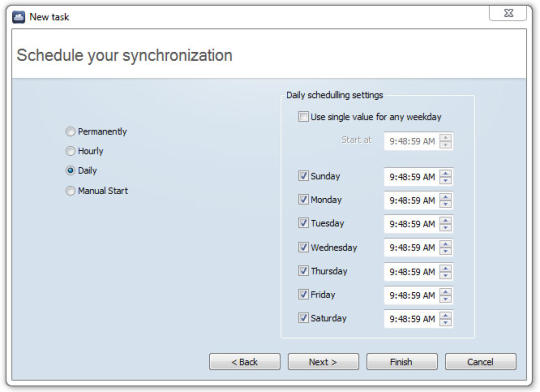The width and height of the screenshot is (540, 392).
Task: Decrease Thursday time with down arrow
Action: (446, 275)
